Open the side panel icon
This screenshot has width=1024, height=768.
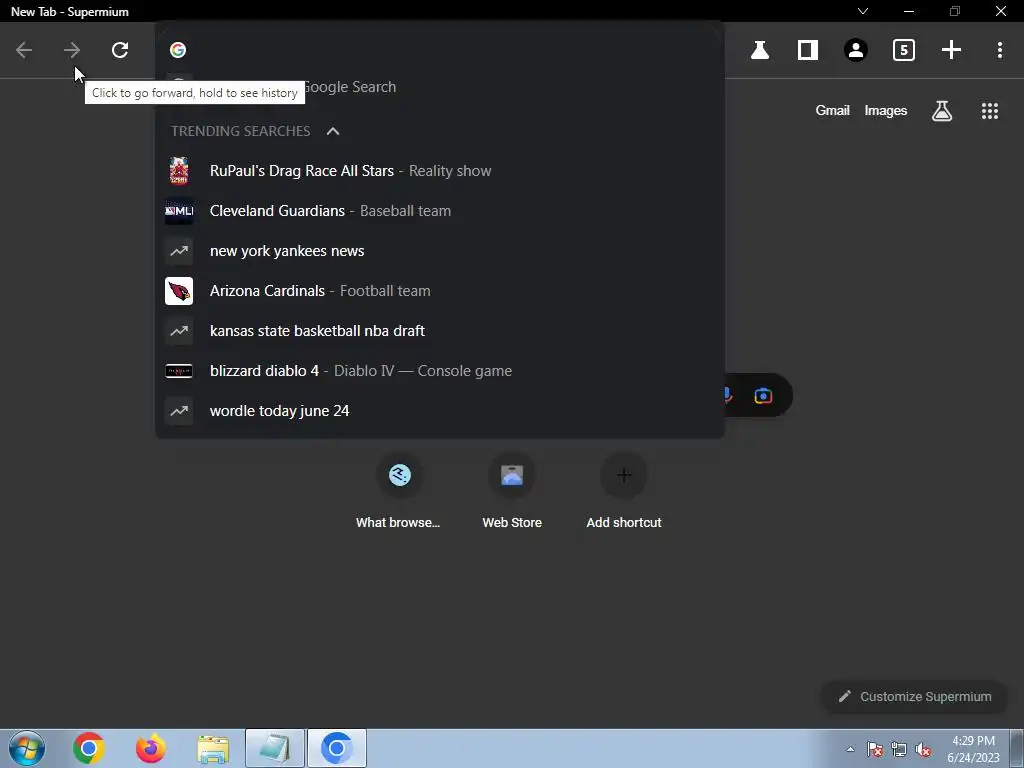tap(808, 50)
